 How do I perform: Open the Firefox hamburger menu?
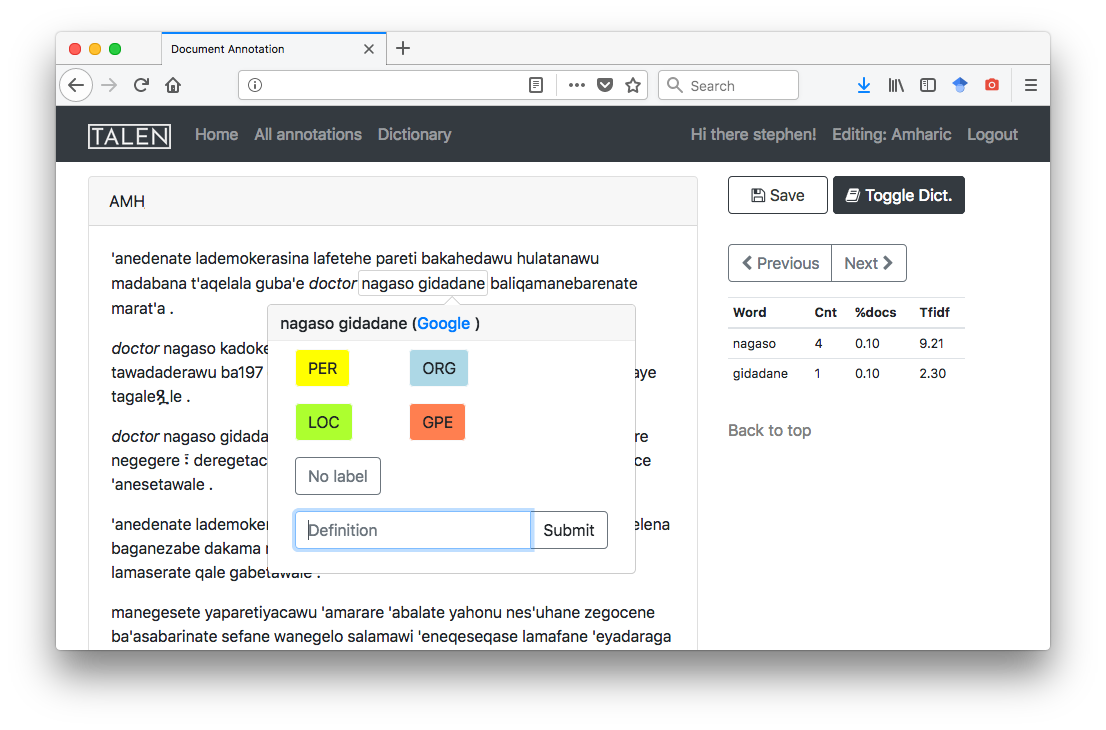coord(1031,85)
